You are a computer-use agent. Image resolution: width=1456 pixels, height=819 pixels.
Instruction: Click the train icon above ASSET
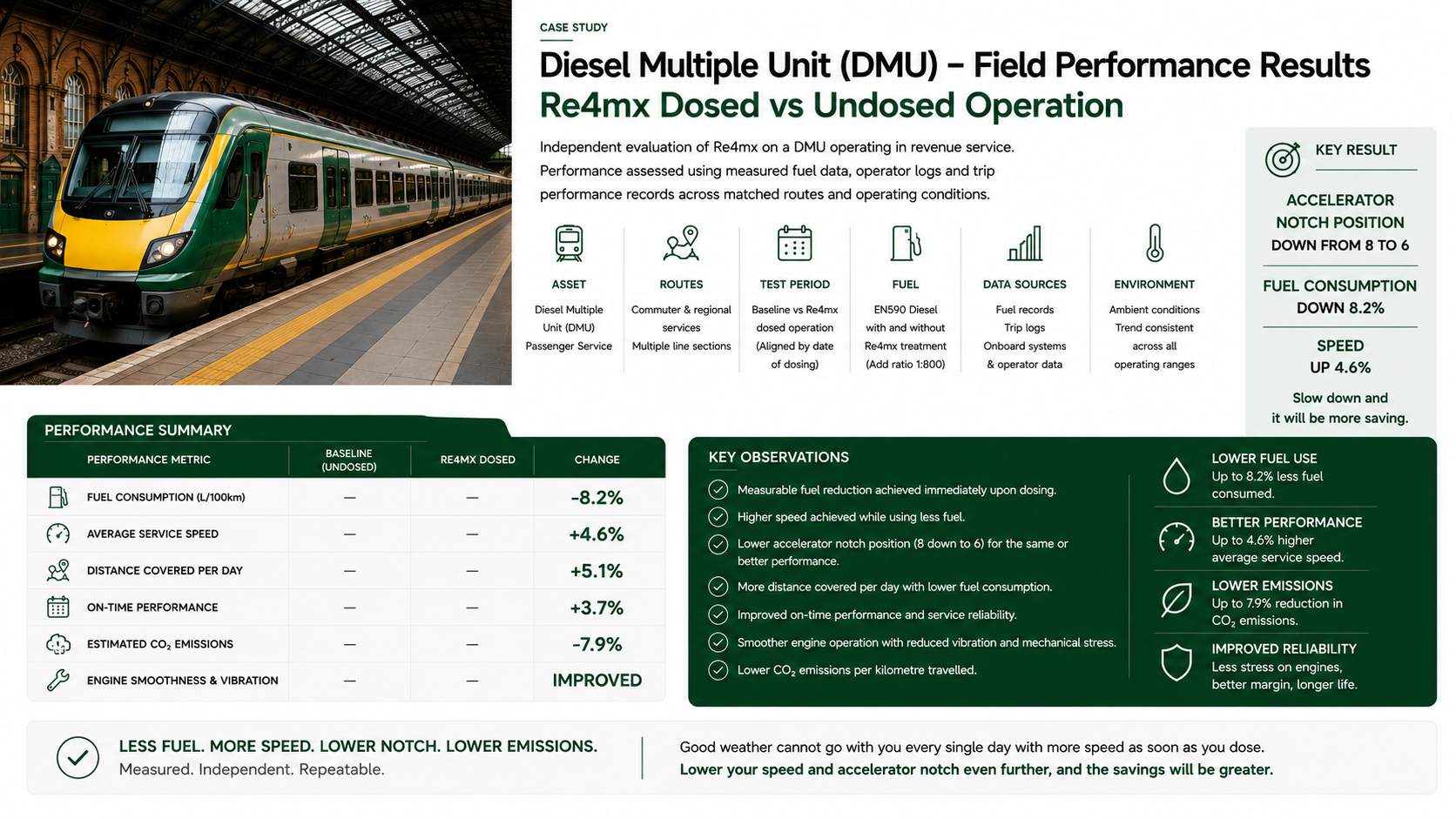569,244
